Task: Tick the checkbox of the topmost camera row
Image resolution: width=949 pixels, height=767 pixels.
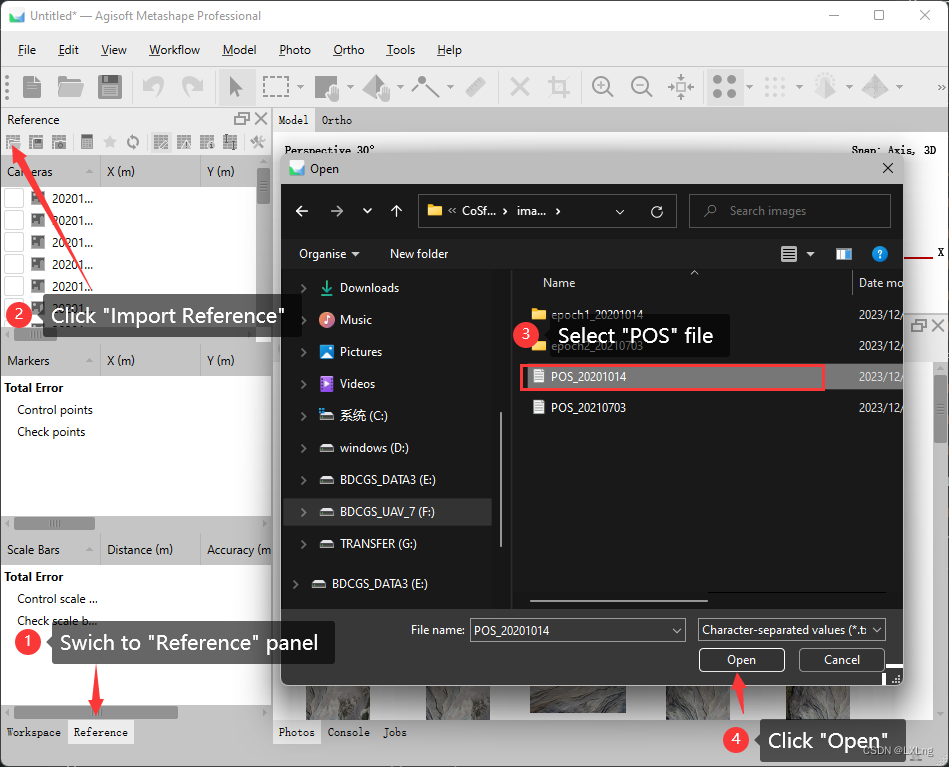Action: pyautogui.click(x=14, y=198)
